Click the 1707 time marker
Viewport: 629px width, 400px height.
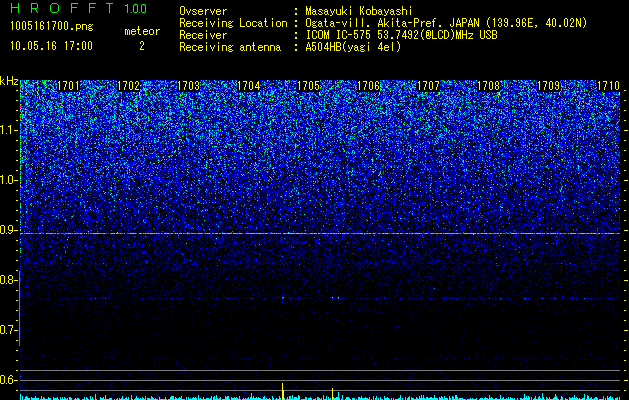click(x=428, y=86)
